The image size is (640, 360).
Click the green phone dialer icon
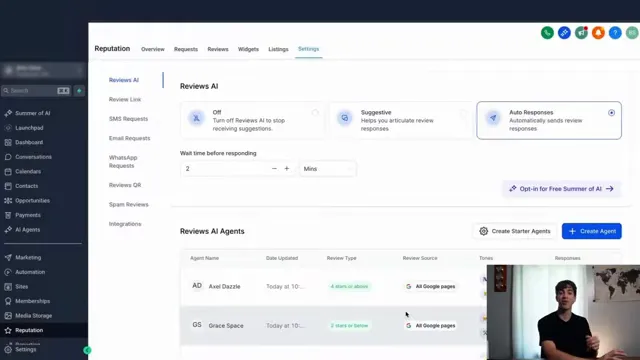(x=547, y=33)
